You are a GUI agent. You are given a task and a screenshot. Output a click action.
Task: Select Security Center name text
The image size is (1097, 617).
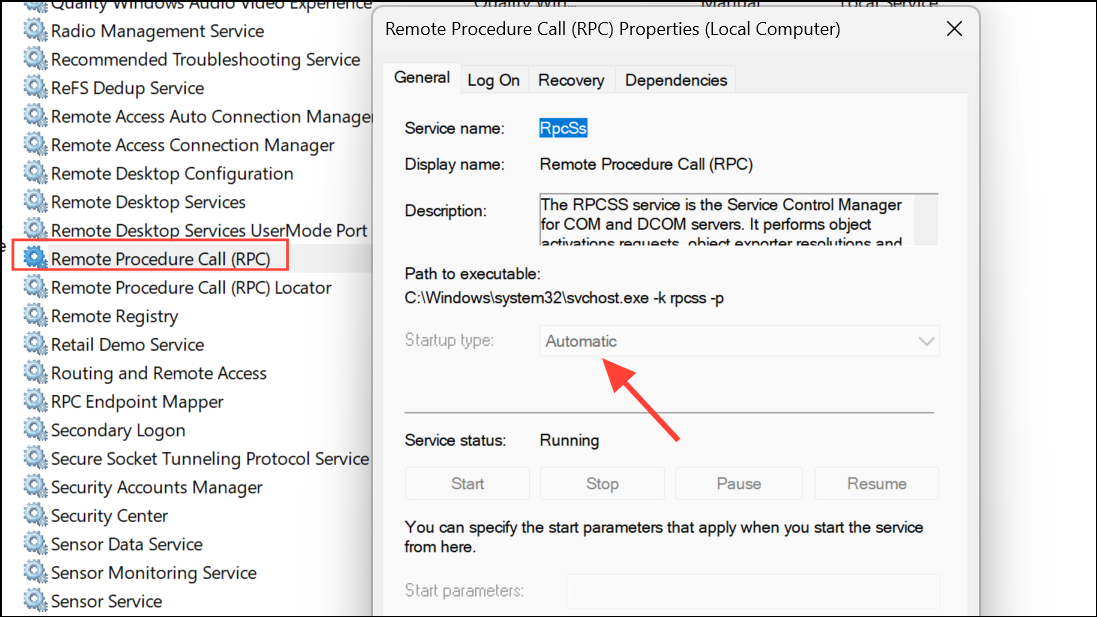click(109, 516)
